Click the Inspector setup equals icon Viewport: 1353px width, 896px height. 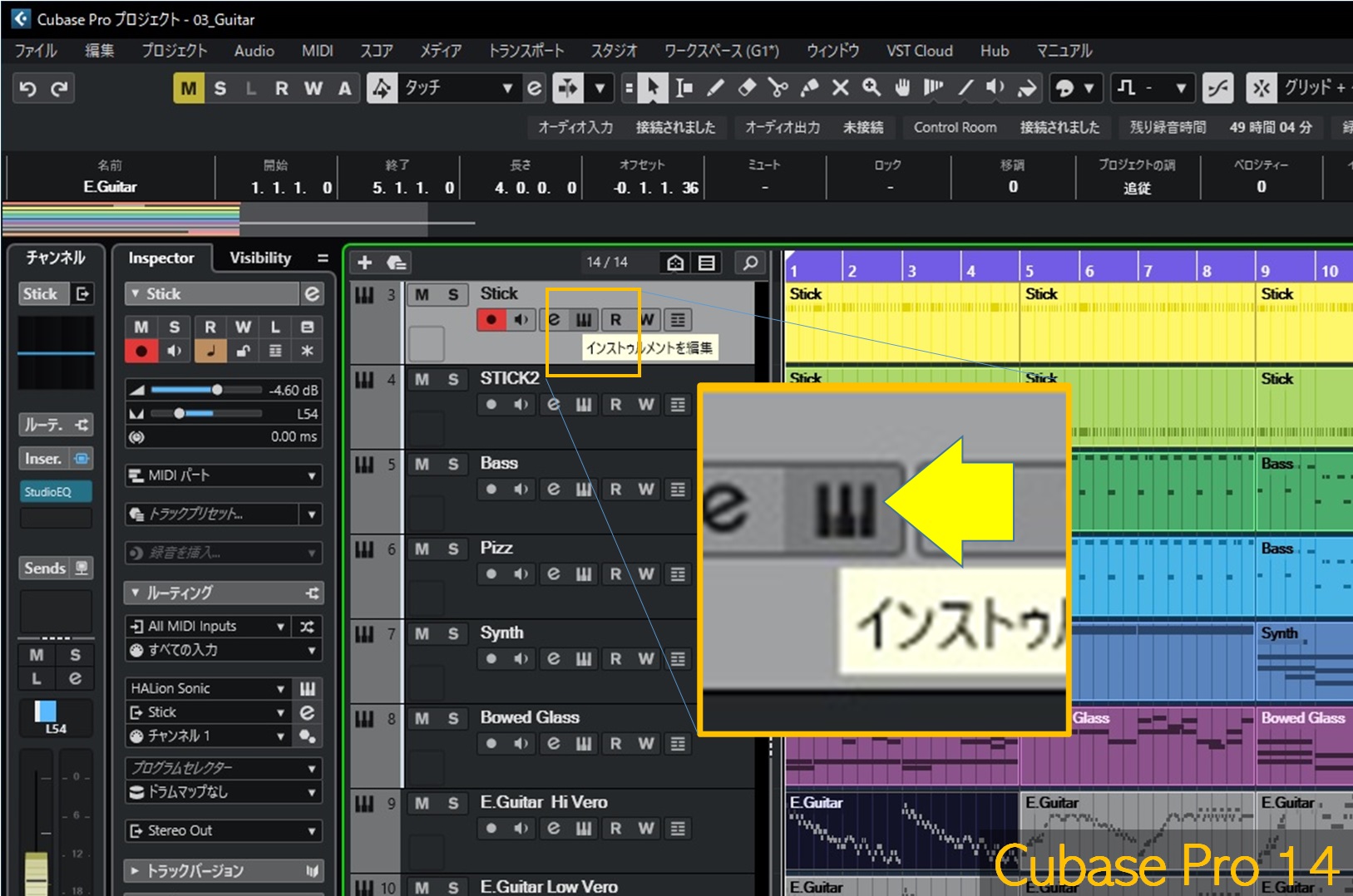323,258
